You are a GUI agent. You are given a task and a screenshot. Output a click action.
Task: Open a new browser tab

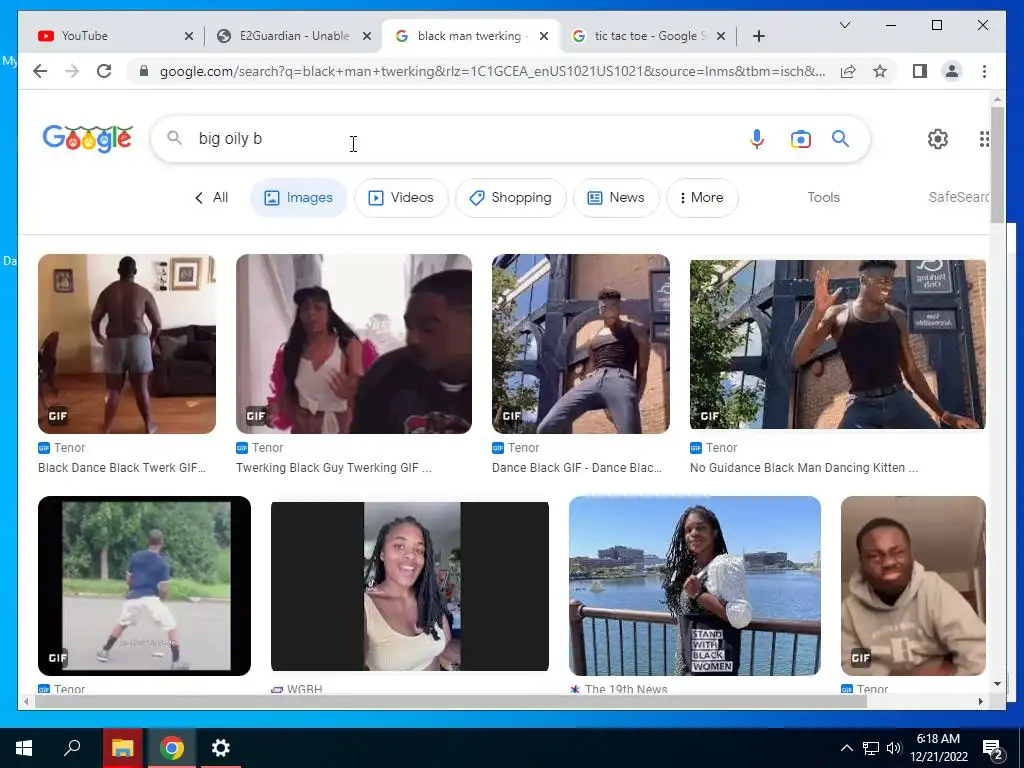(758, 36)
